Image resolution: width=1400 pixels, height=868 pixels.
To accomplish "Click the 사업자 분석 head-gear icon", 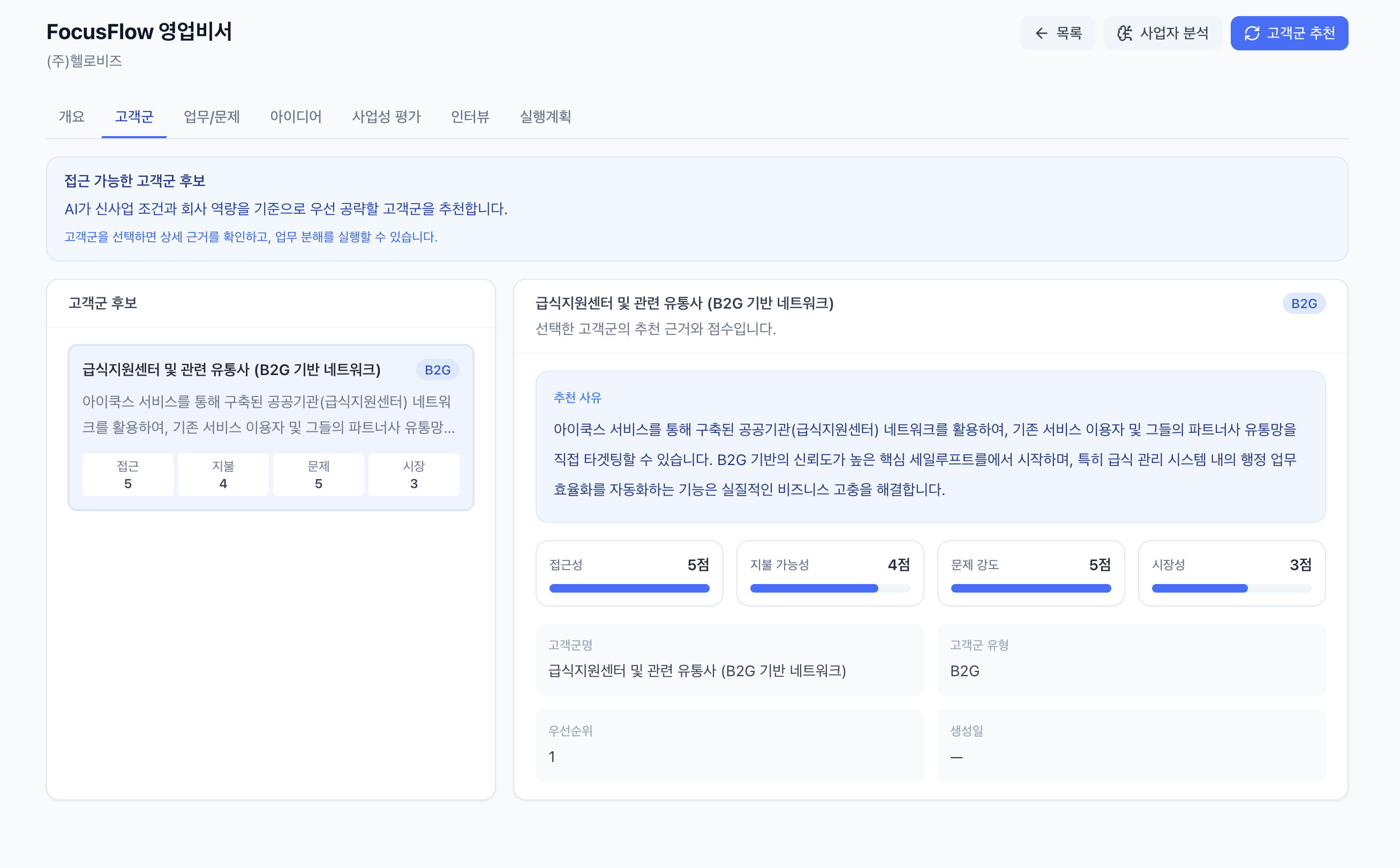I will [1125, 33].
